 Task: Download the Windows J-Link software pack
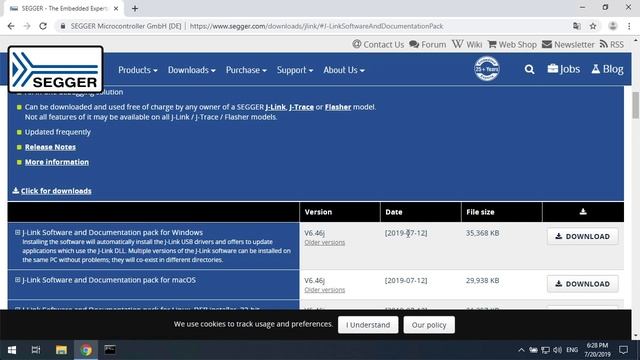click(583, 236)
